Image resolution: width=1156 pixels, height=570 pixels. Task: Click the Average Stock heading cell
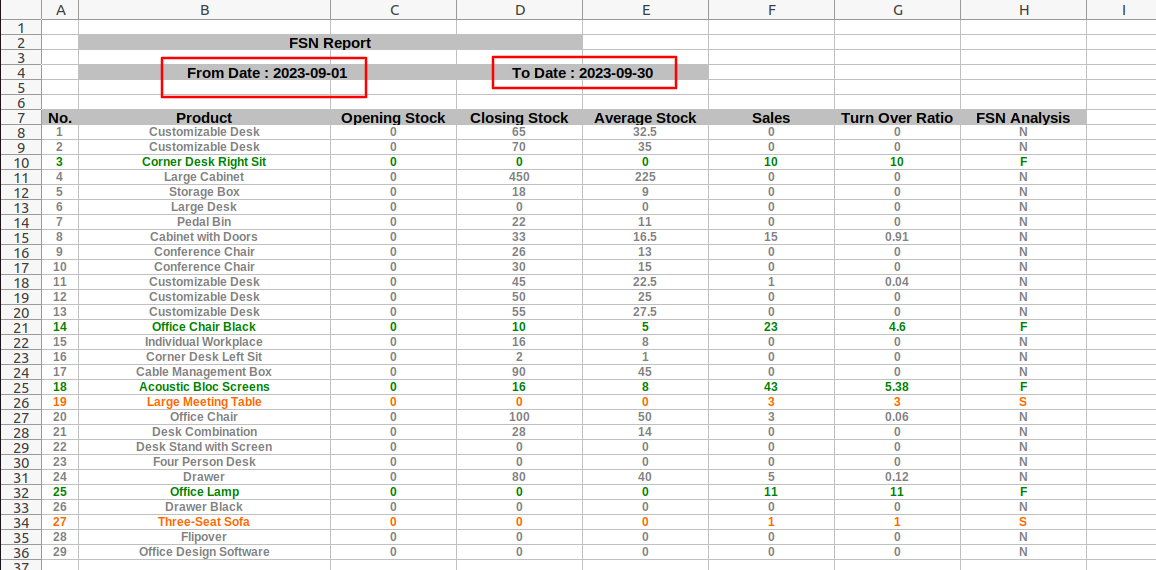pos(646,117)
